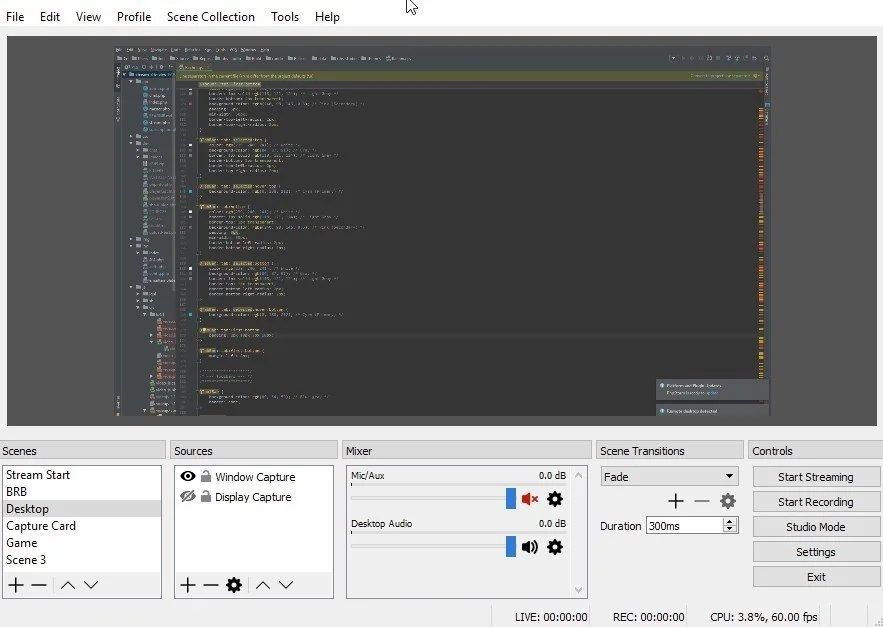883x627 pixels.
Task: Increase transition duration with up arrow
Action: (730, 521)
